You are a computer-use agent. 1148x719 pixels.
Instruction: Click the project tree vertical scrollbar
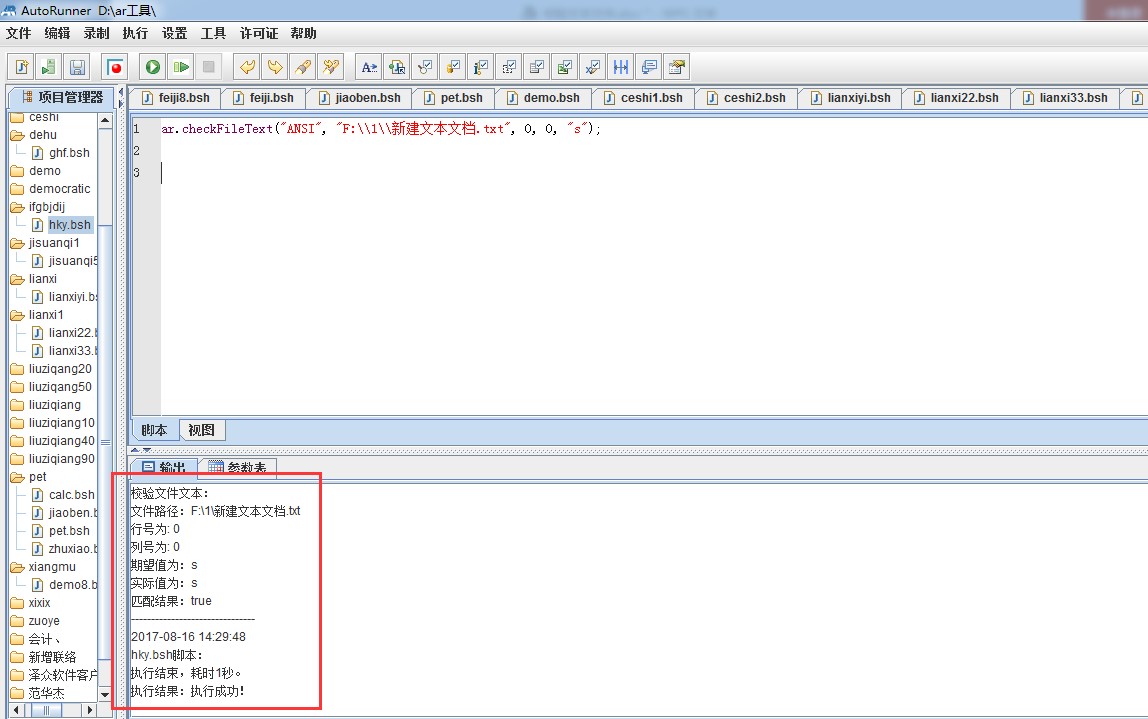coord(105,400)
